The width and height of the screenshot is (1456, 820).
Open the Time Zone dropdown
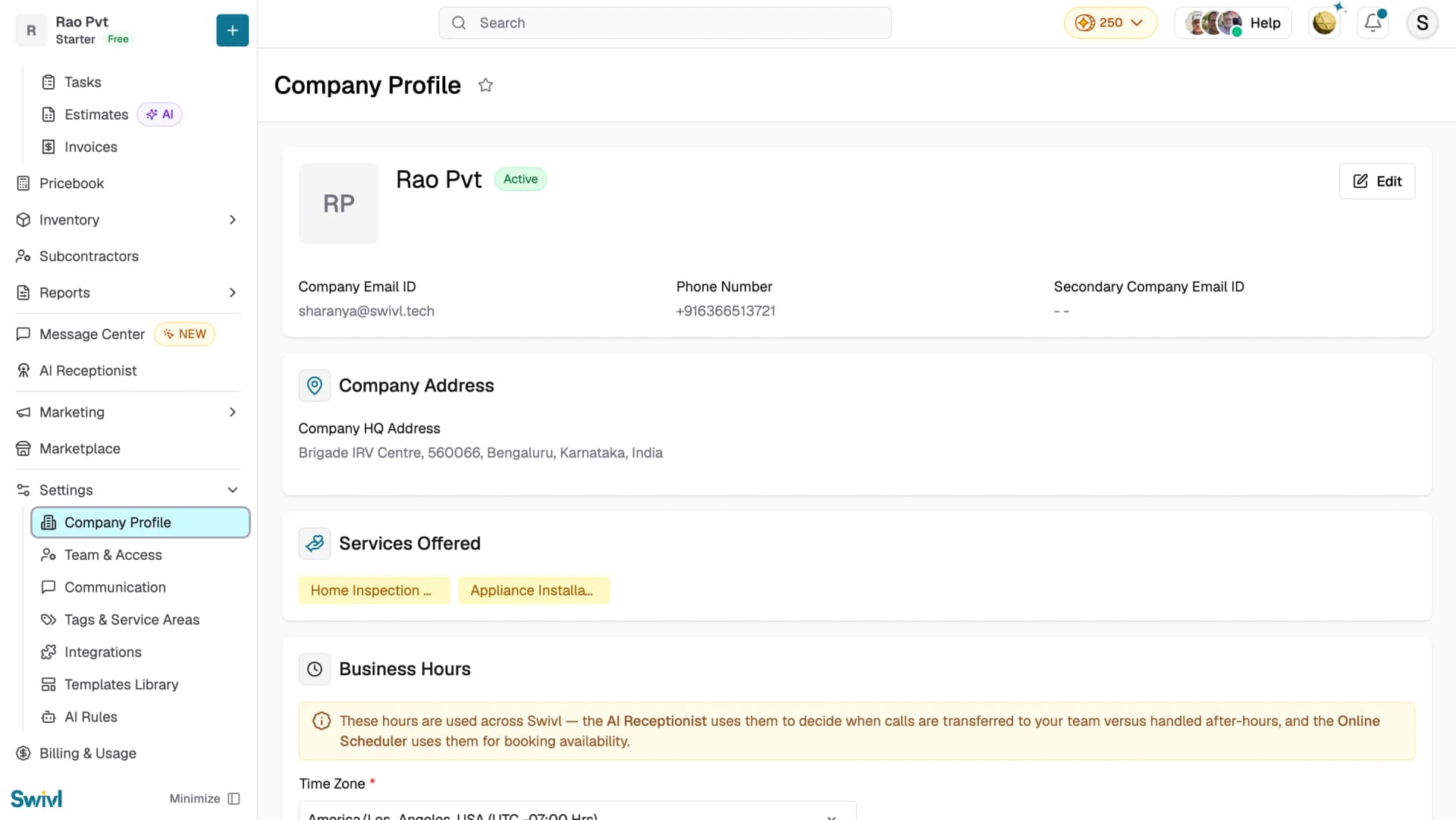577,812
